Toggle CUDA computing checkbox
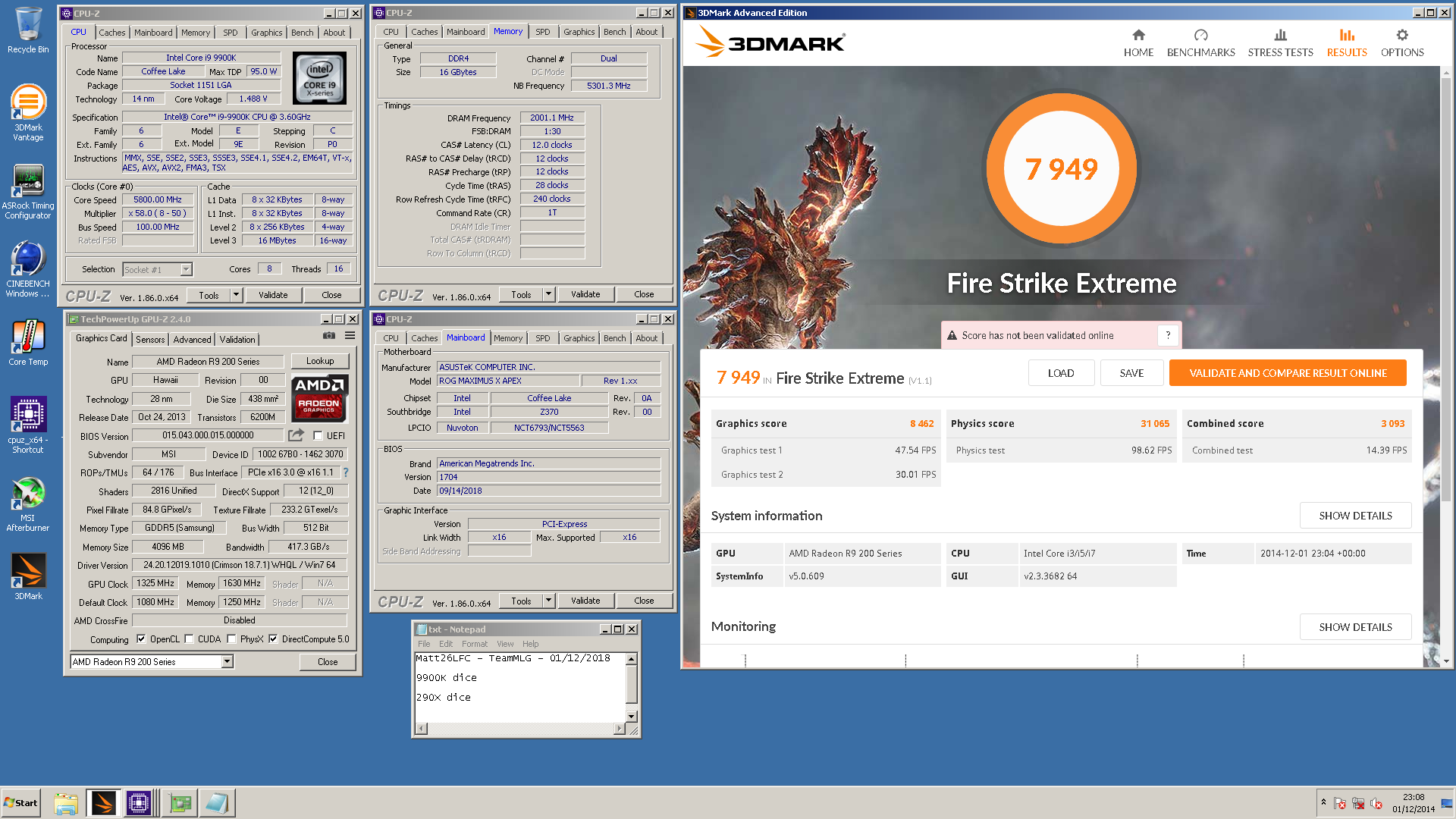Image resolution: width=1456 pixels, height=819 pixels. tap(189, 639)
